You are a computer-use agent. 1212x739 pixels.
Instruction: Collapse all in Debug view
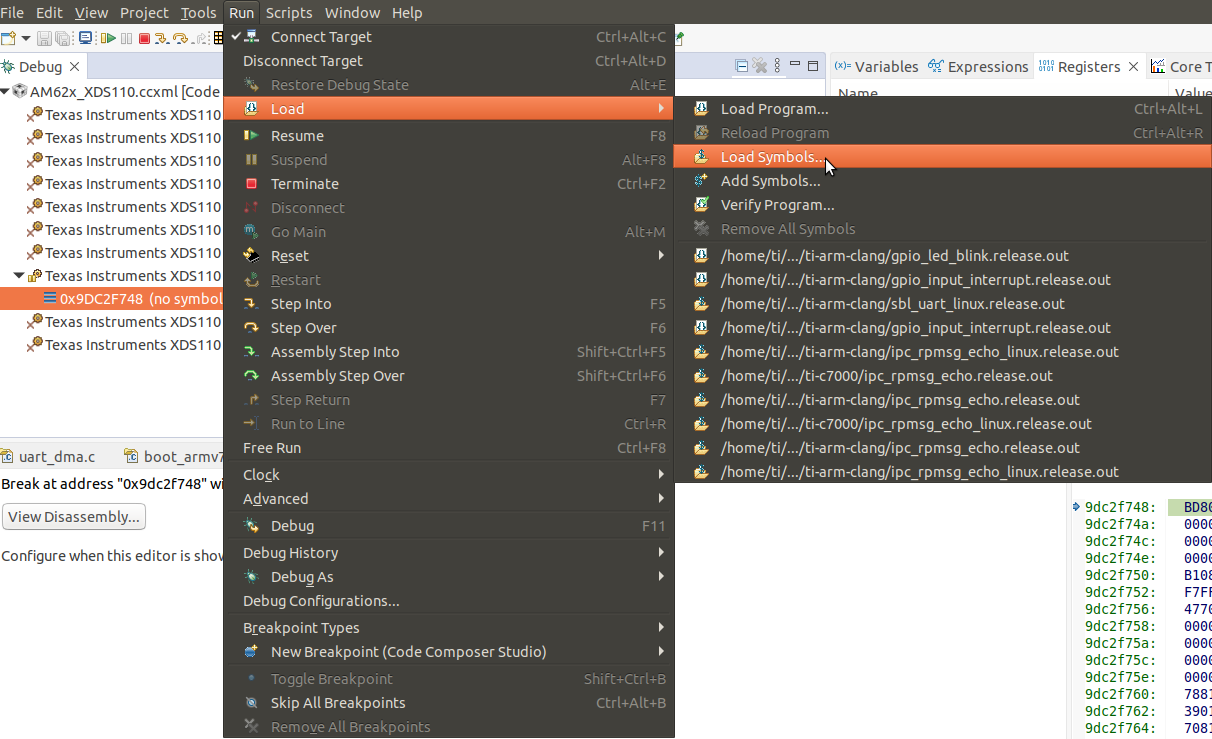[x=742, y=67]
